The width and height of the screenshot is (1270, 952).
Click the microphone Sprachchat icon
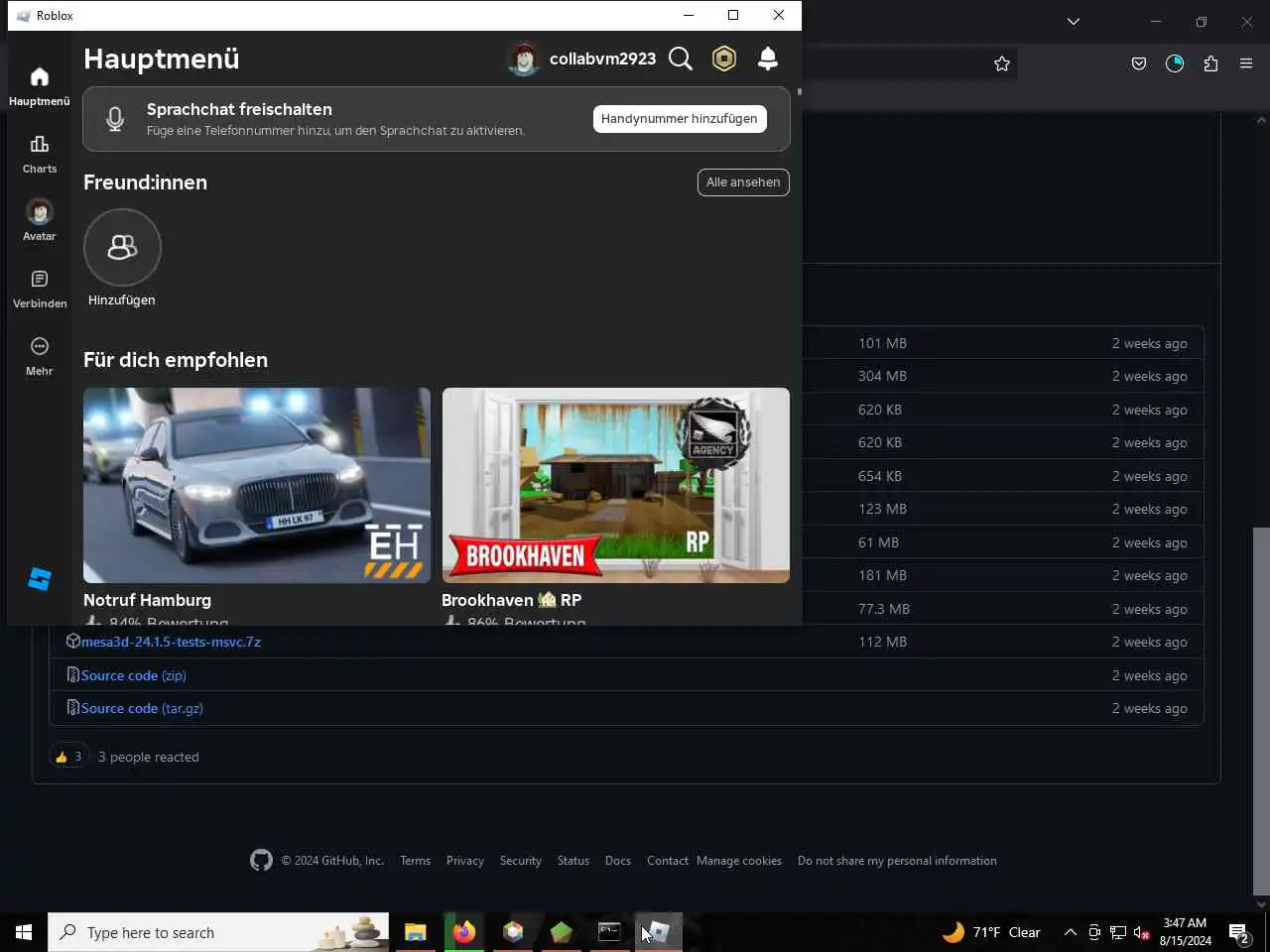coord(115,119)
